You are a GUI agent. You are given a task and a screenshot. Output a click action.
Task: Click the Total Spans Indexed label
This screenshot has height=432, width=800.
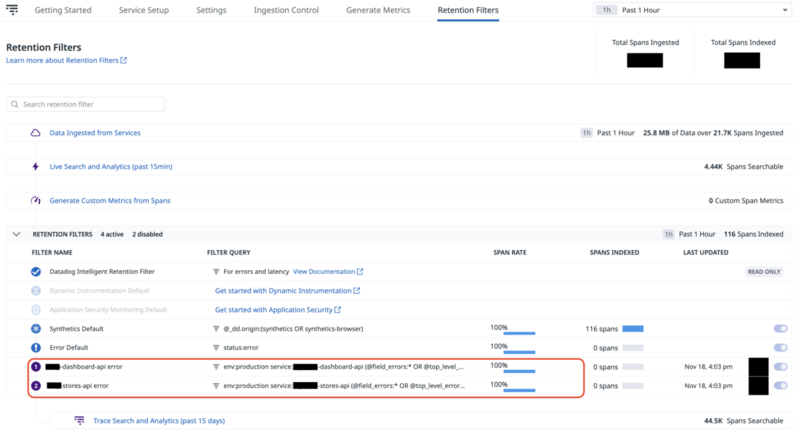(743, 42)
